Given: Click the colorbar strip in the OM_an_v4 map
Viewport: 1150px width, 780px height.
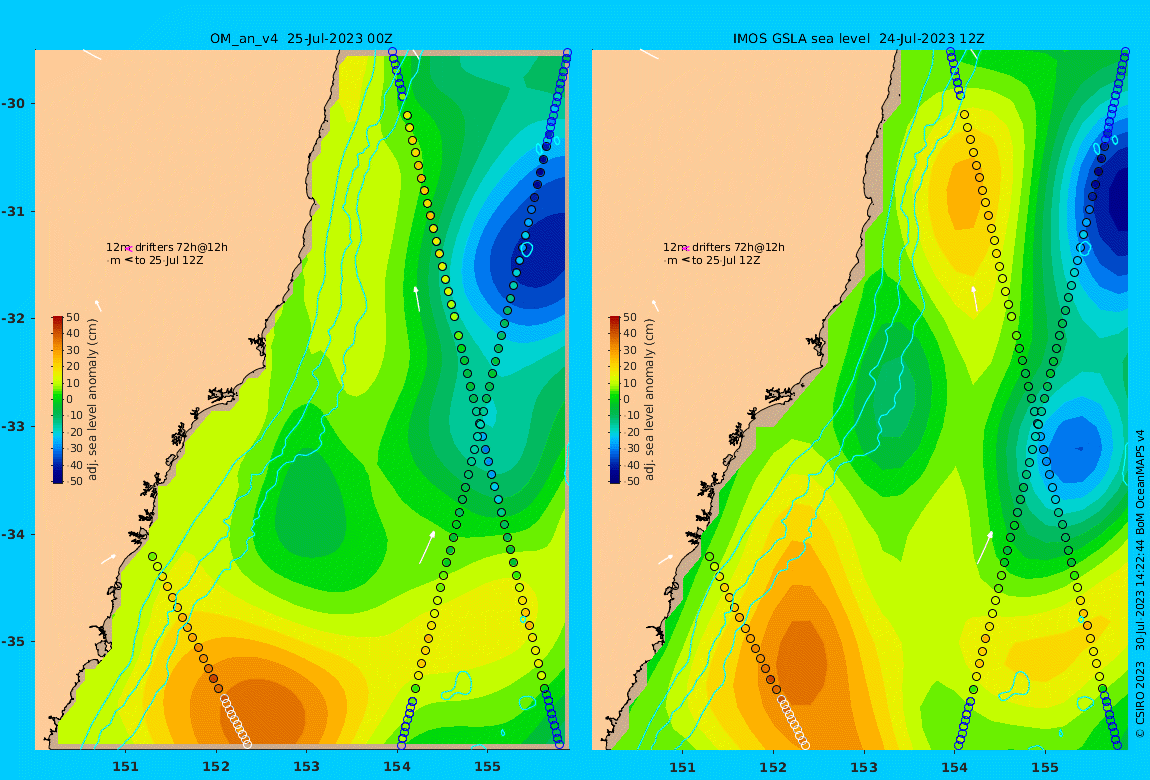Looking at the screenshot, I should coord(57,400).
